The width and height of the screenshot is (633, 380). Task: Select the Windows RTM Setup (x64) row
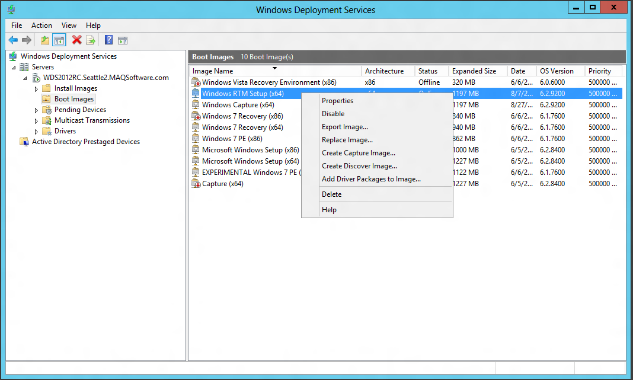click(x=406, y=94)
